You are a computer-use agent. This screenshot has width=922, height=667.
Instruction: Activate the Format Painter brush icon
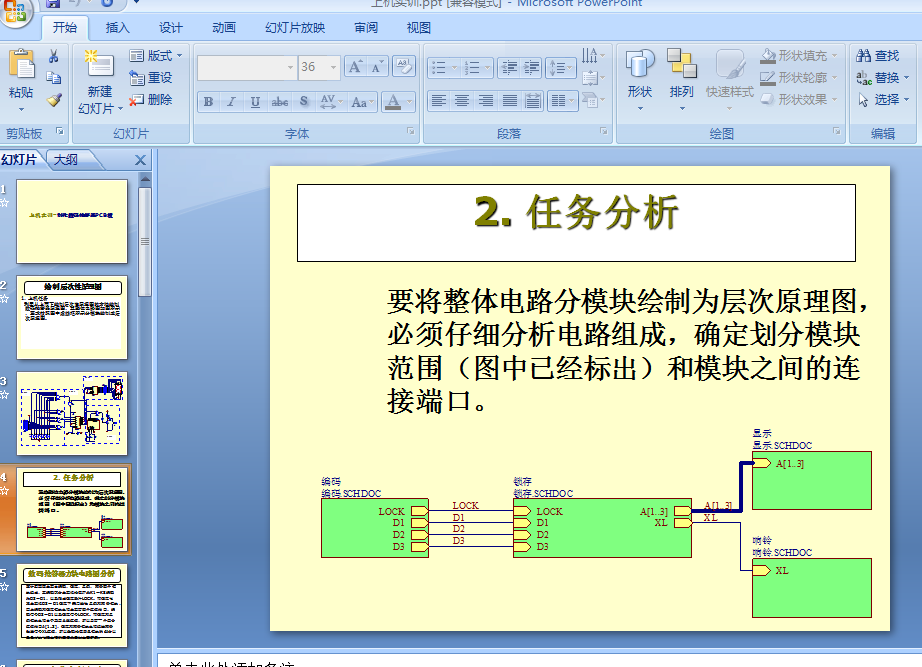click(54, 99)
